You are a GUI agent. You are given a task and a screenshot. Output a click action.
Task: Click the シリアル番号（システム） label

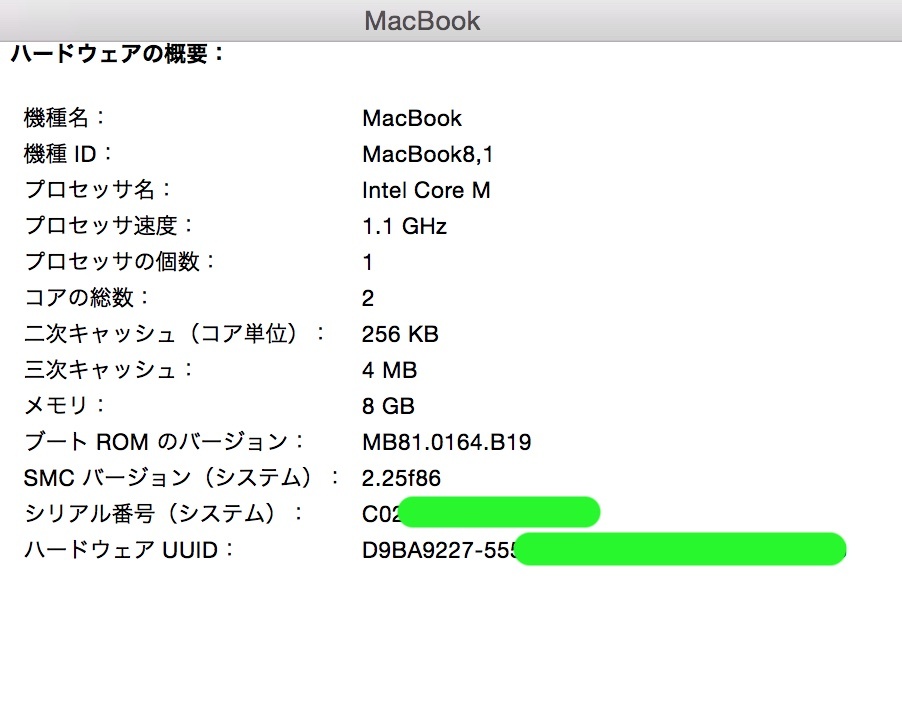pyautogui.click(x=164, y=513)
